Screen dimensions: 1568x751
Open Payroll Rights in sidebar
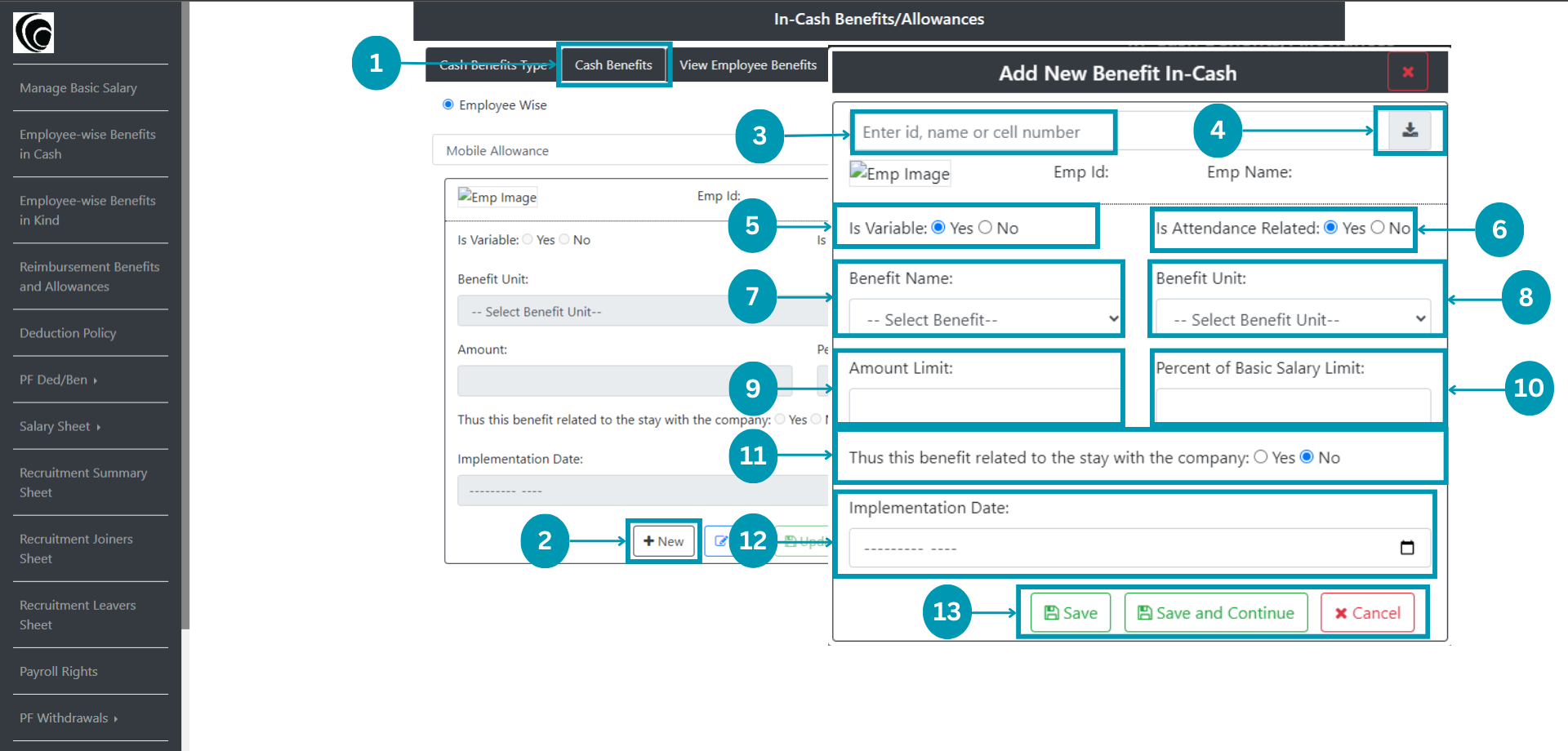click(x=59, y=671)
